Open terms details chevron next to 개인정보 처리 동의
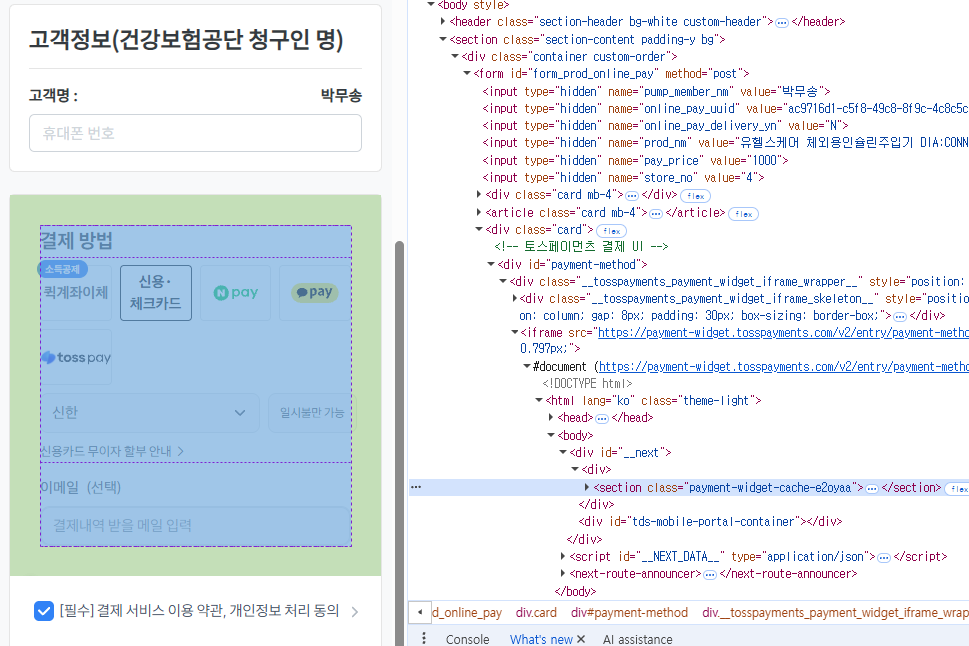 pyautogui.click(x=355, y=611)
